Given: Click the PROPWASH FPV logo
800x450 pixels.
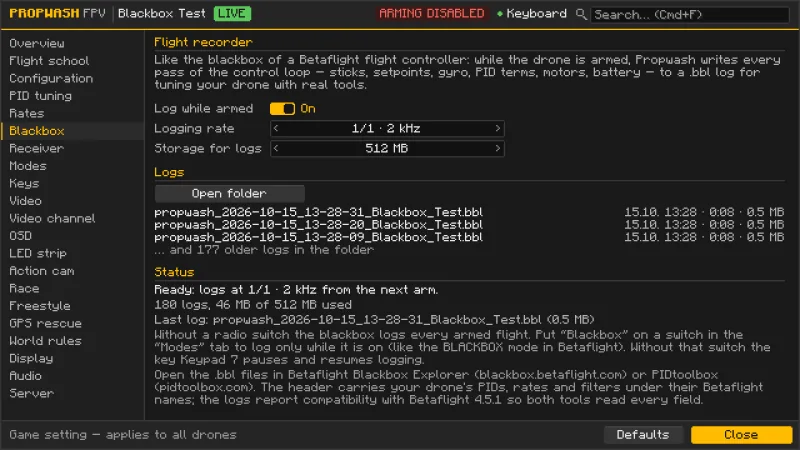Looking at the screenshot, I should click(57, 13).
